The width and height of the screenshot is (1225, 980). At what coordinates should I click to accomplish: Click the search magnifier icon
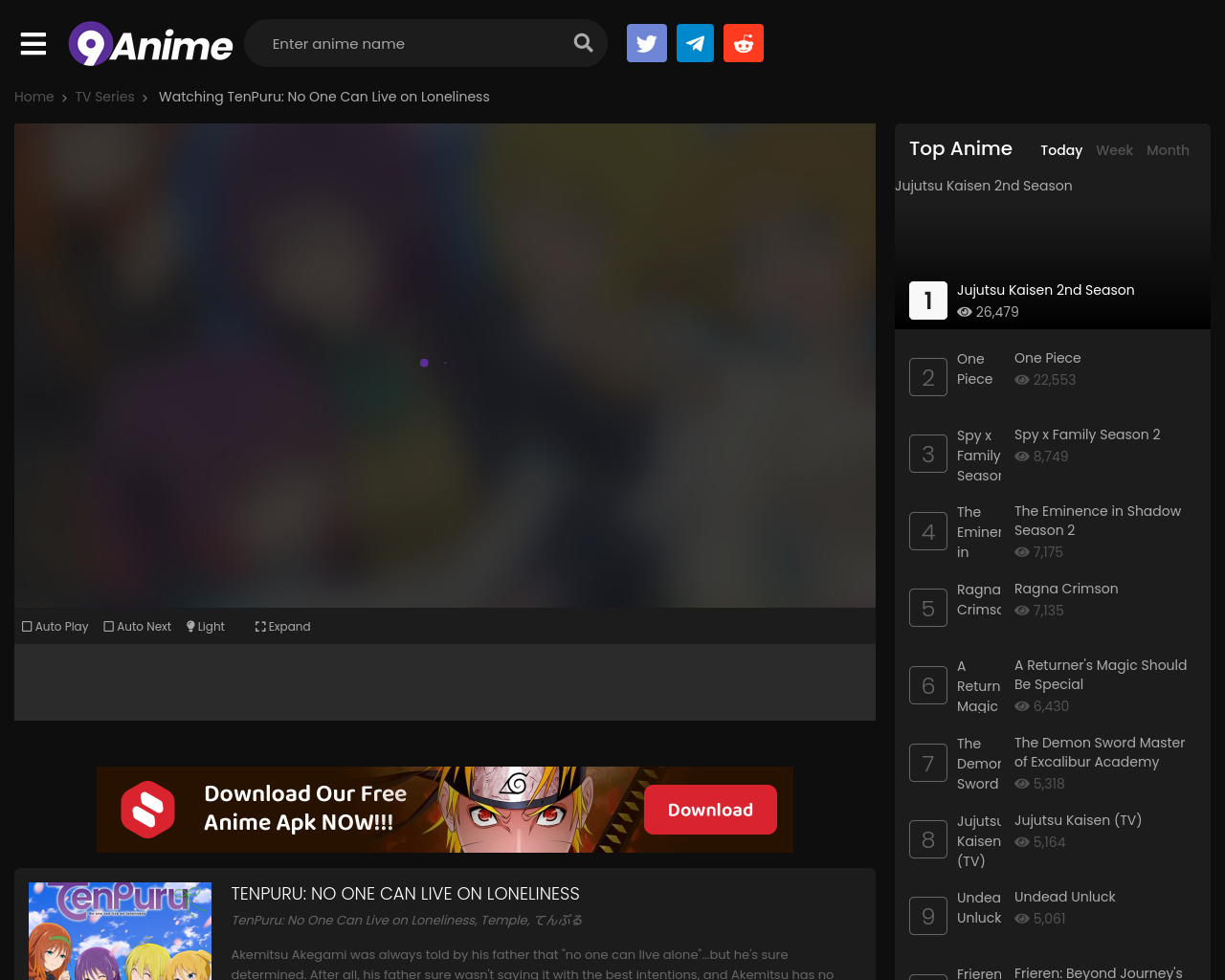(x=583, y=43)
